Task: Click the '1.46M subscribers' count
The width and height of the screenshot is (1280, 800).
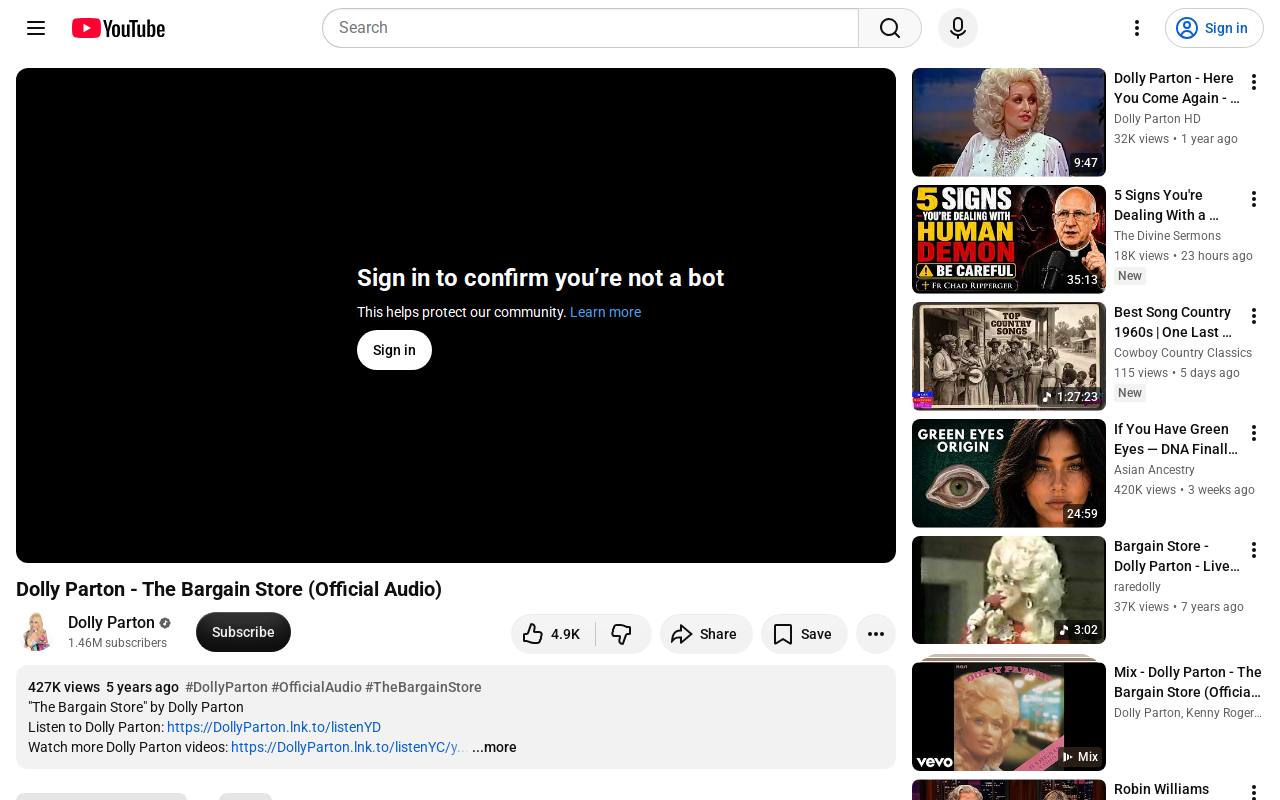Action: (117, 643)
